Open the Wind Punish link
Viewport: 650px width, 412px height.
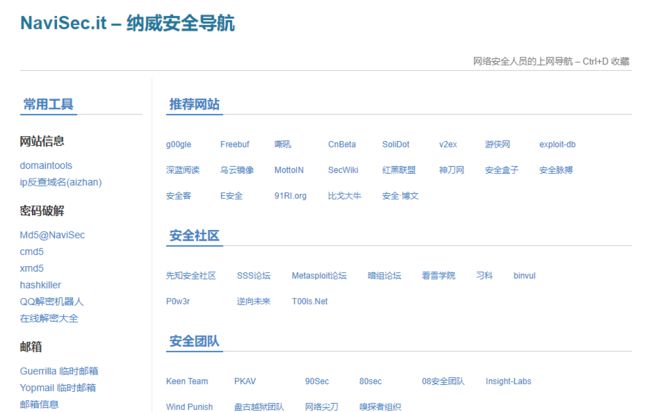(189, 407)
